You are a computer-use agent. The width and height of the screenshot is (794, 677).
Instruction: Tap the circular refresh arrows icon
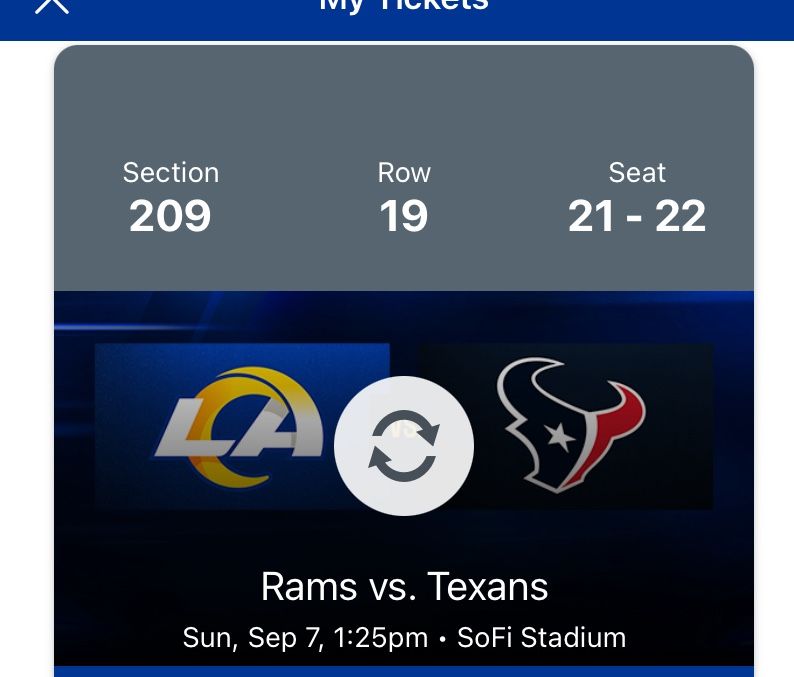click(404, 446)
